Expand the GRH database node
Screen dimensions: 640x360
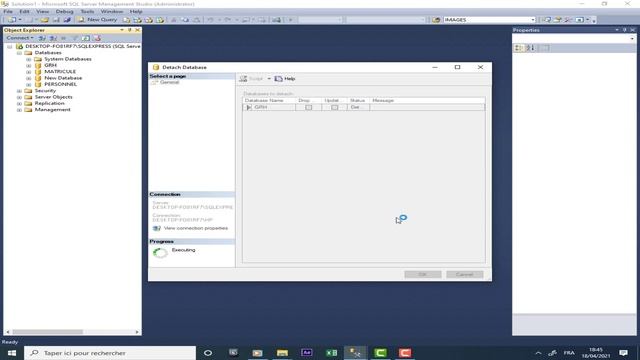coord(29,65)
